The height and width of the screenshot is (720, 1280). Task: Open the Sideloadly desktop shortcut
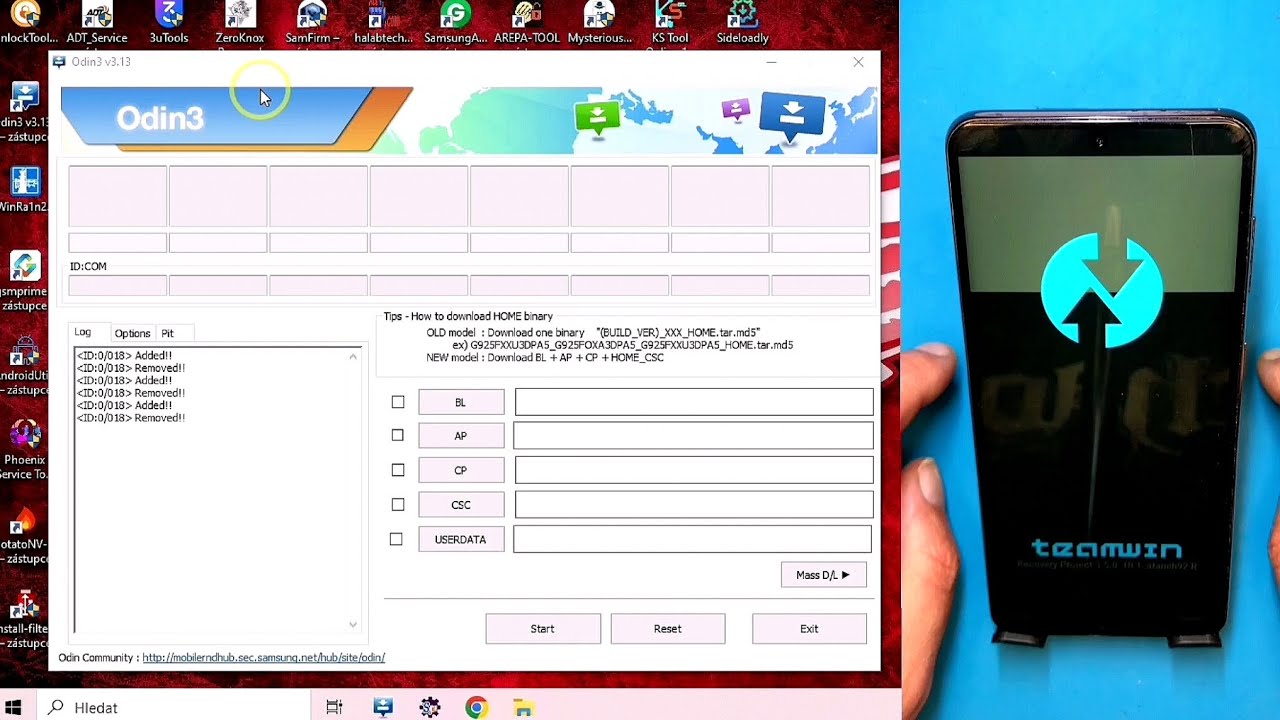743,24
